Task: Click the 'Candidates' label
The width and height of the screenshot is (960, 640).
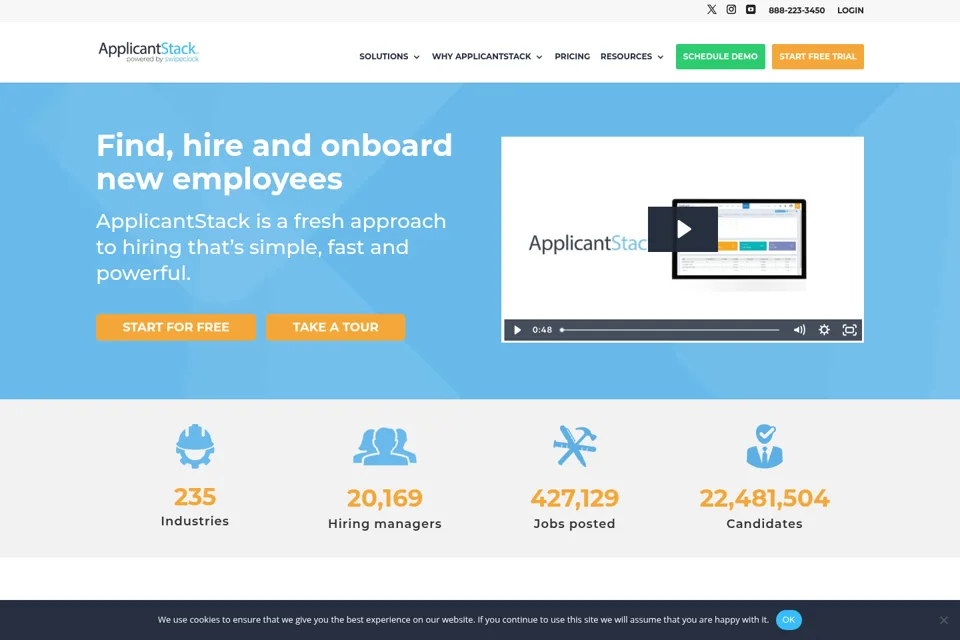Action: click(765, 524)
